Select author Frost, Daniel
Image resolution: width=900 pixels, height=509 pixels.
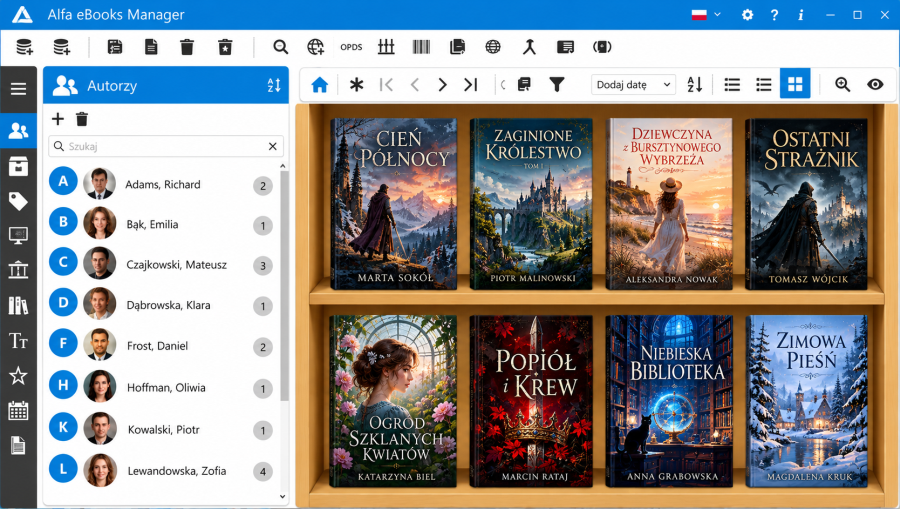[161, 346]
